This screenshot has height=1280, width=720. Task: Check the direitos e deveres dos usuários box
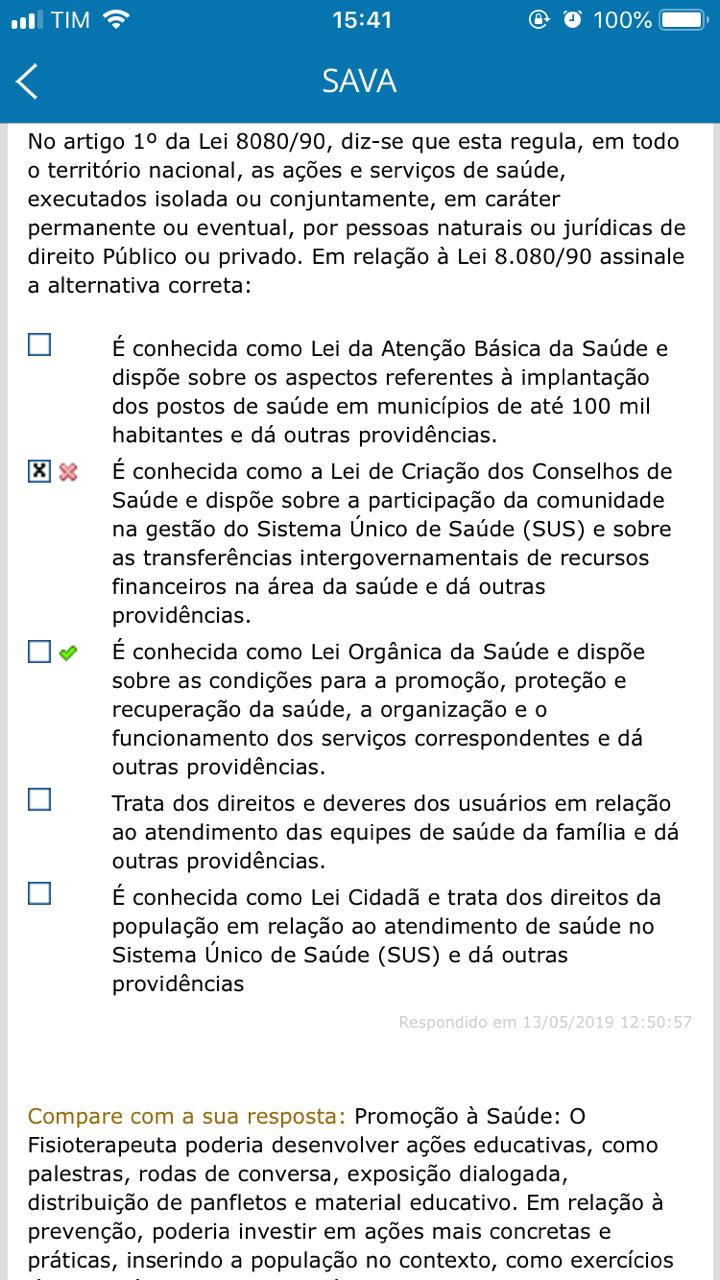pyautogui.click(x=39, y=799)
